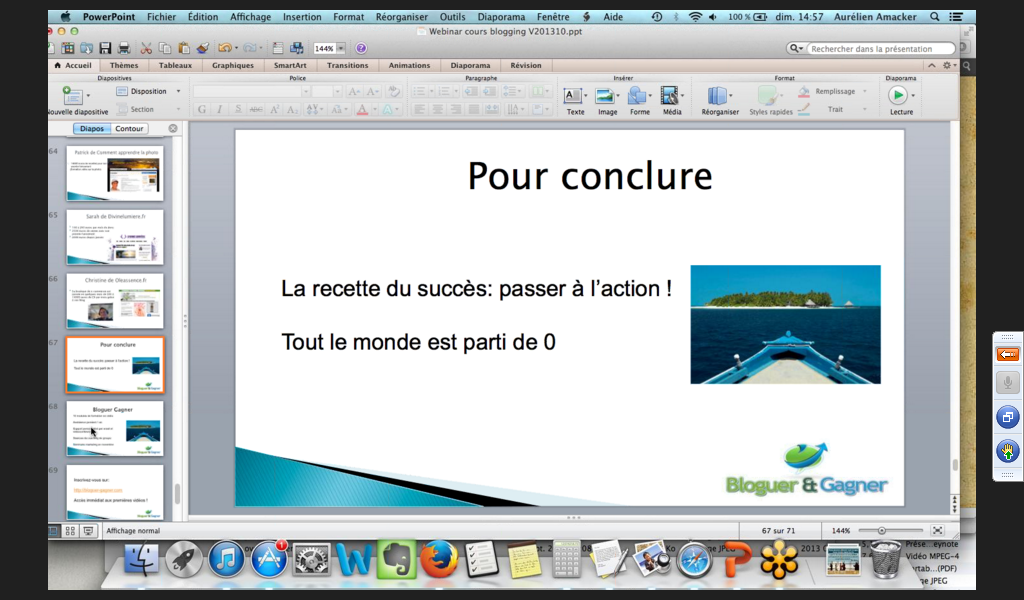Switch to Contour outline view
The height and width of the screenshot is (600, 1024).
click(x=129, y=128)
